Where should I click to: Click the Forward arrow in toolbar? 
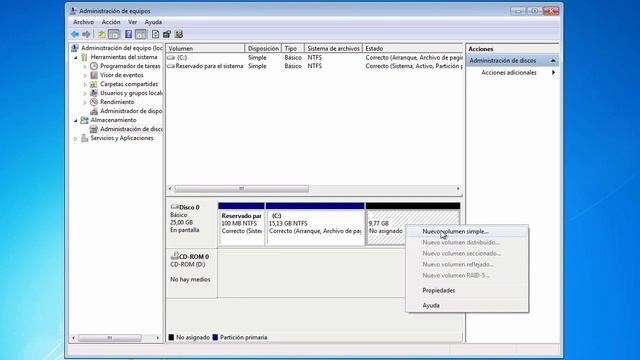click(x=86, y=34)
